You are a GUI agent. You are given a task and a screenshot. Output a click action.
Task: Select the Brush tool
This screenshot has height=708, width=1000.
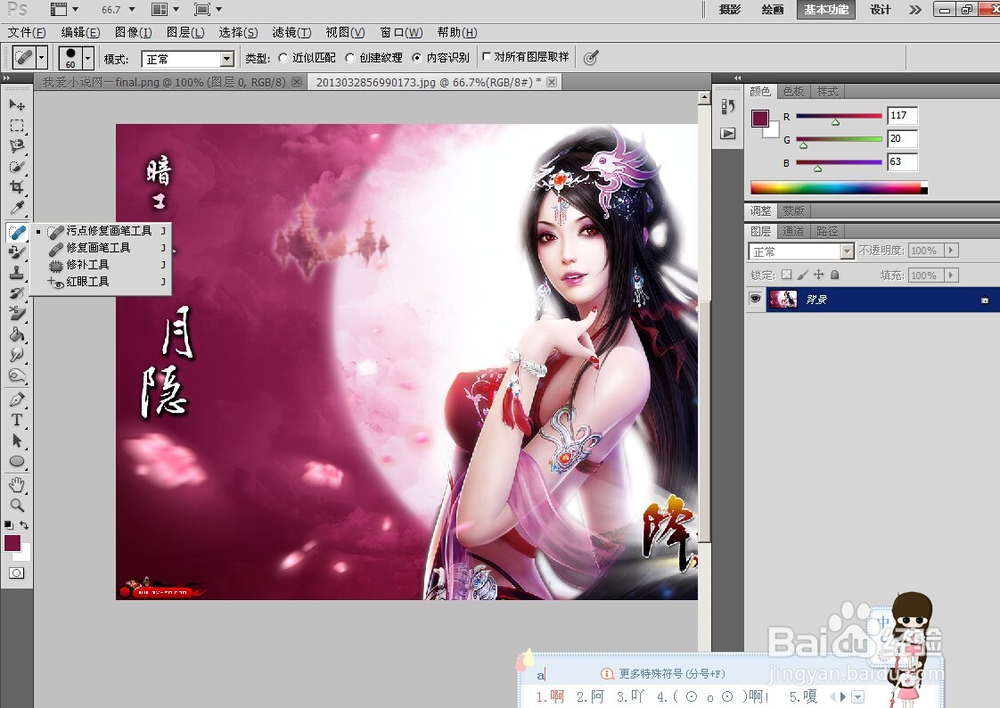pos(17,253)
